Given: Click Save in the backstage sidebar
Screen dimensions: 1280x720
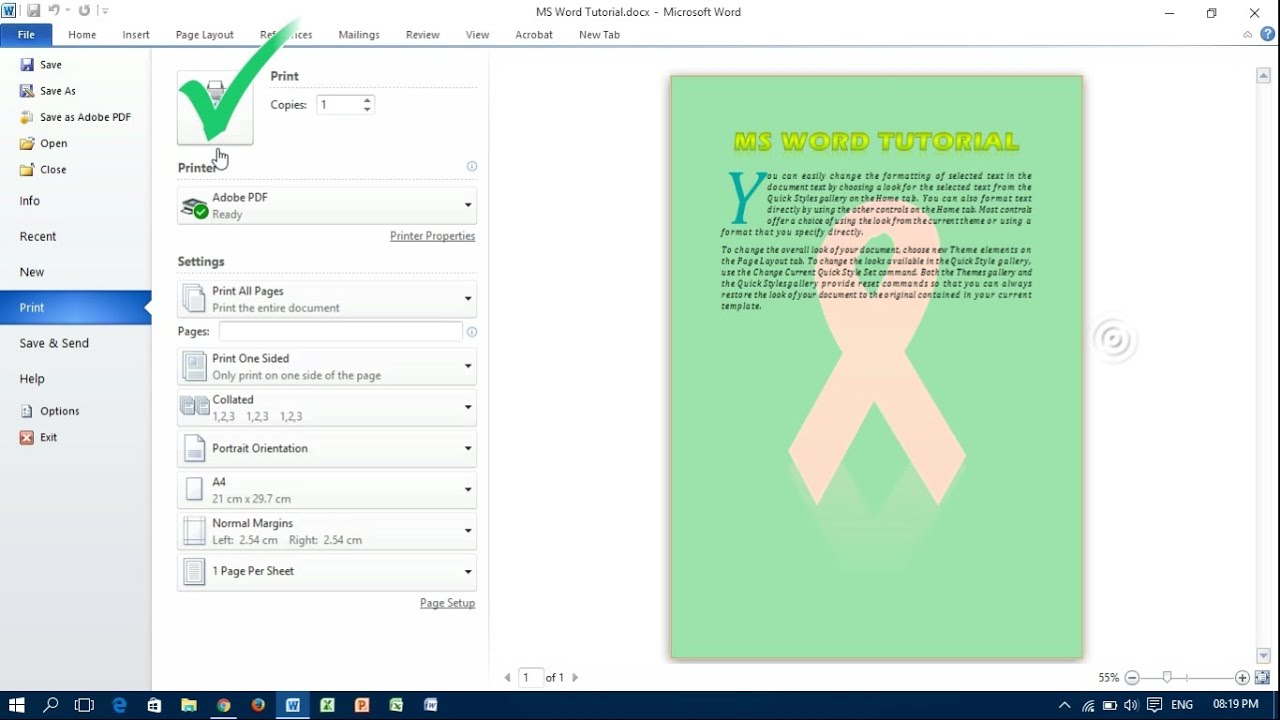Looking at the screenshot, I should click(x=40, y=64).
